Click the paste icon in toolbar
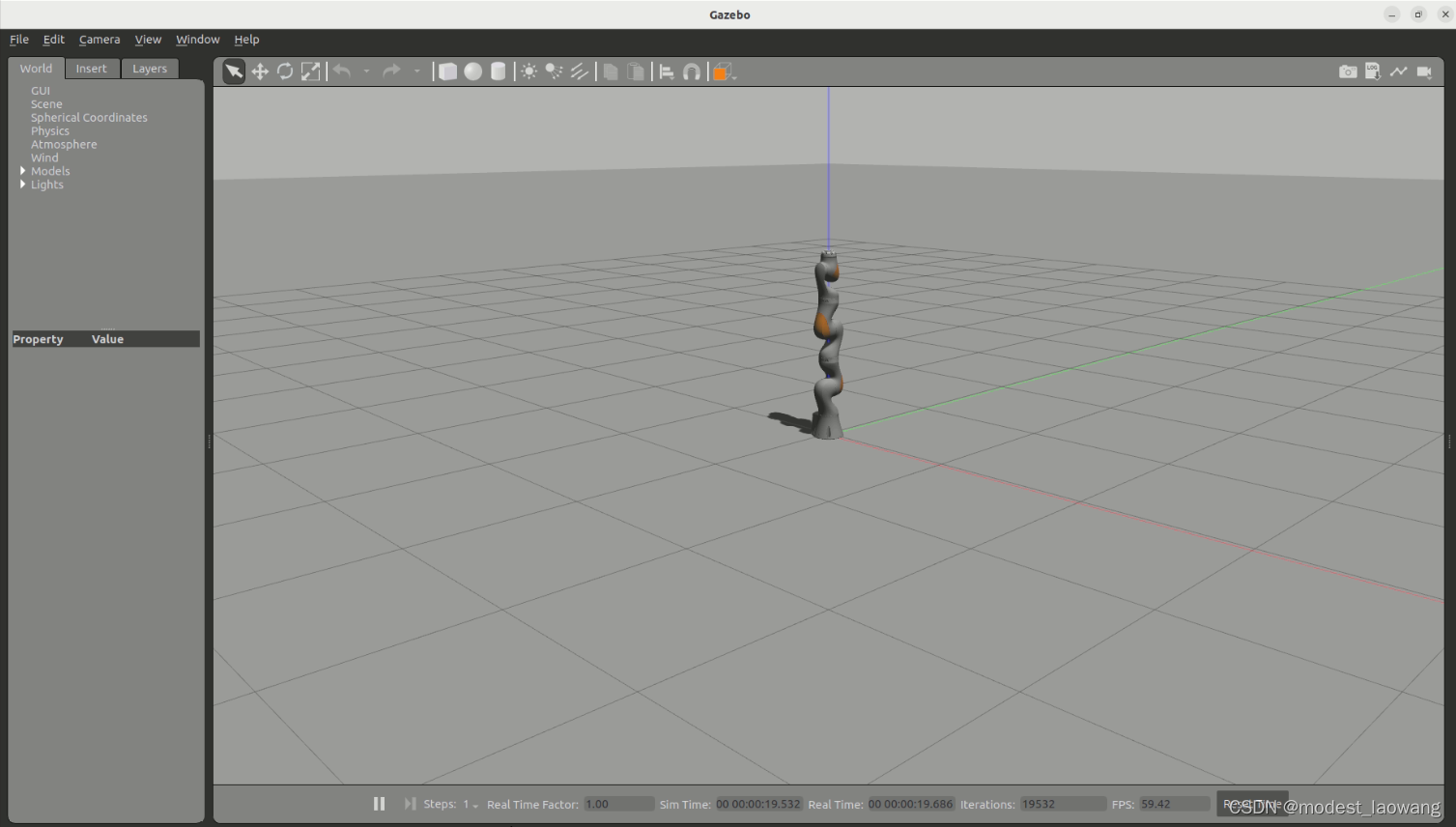This screenshot has width=1456, height=827. pos(636,71)
